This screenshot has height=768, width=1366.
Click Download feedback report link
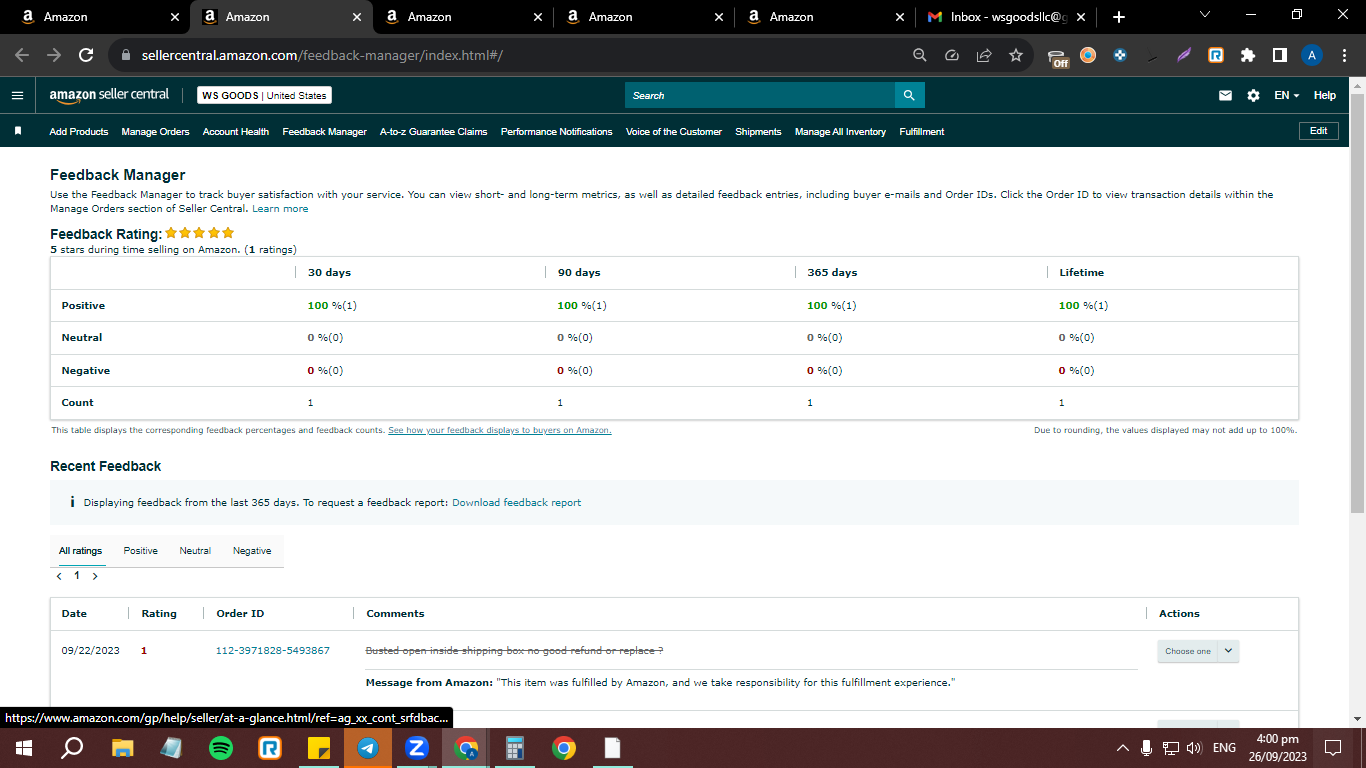(x=516, y=503)
